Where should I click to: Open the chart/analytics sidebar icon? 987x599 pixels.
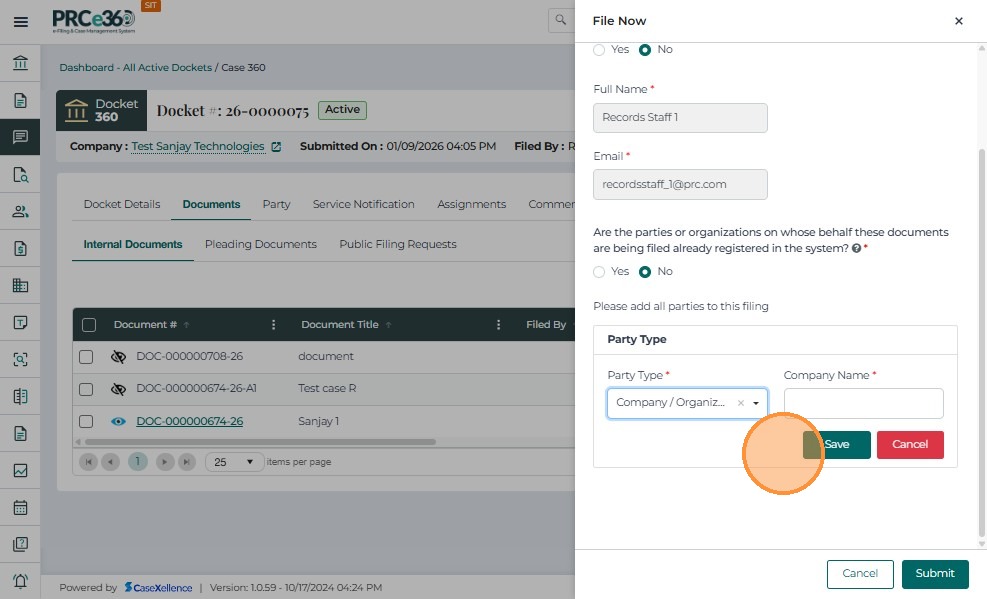[x=20, y=470]
